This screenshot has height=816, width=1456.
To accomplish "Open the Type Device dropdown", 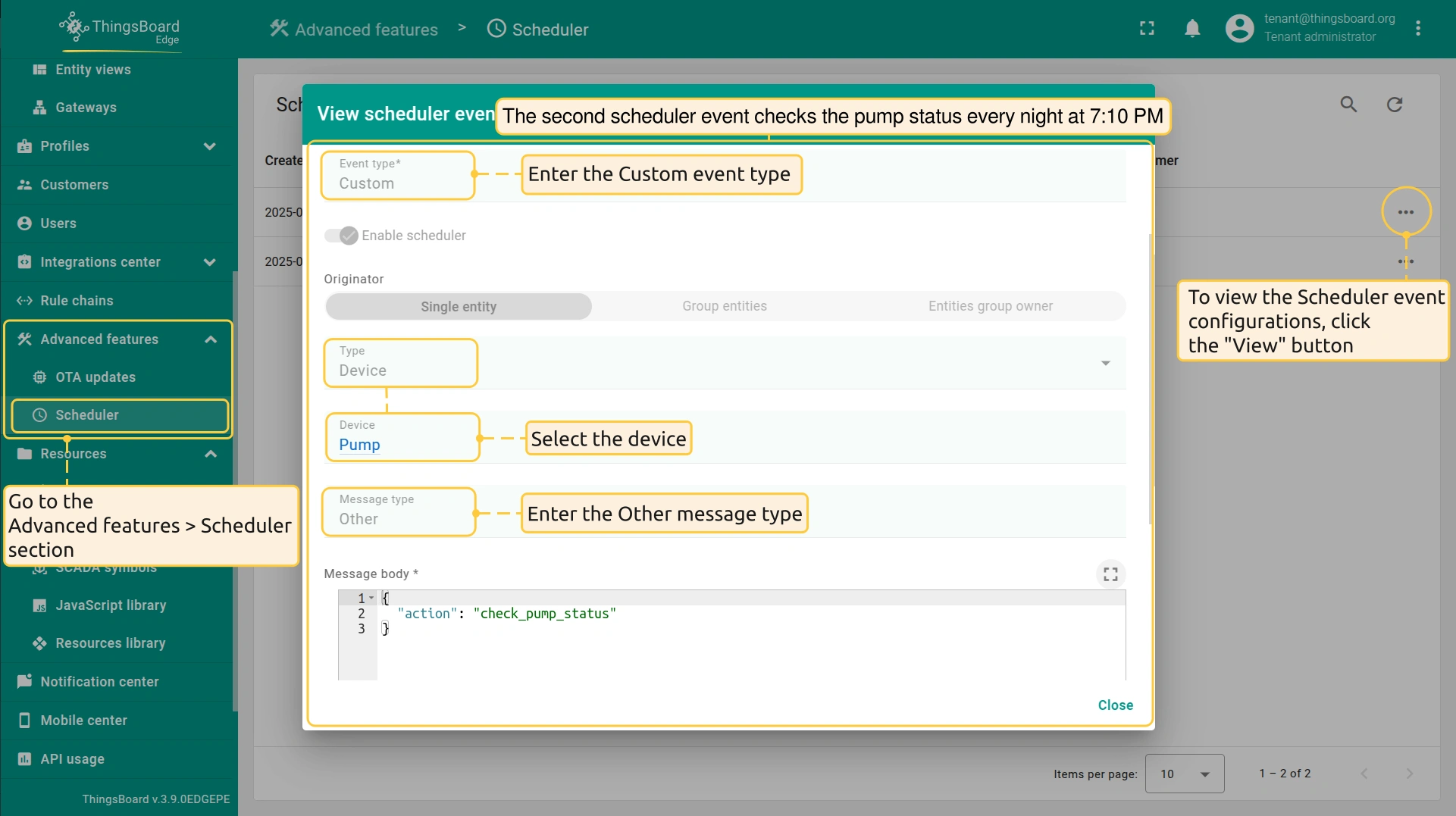I will (1105, 364).
